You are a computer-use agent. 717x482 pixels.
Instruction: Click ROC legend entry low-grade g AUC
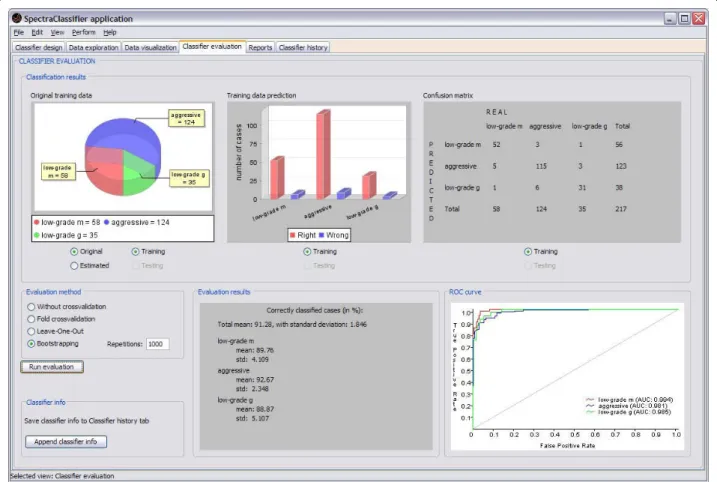pos(628,412)
